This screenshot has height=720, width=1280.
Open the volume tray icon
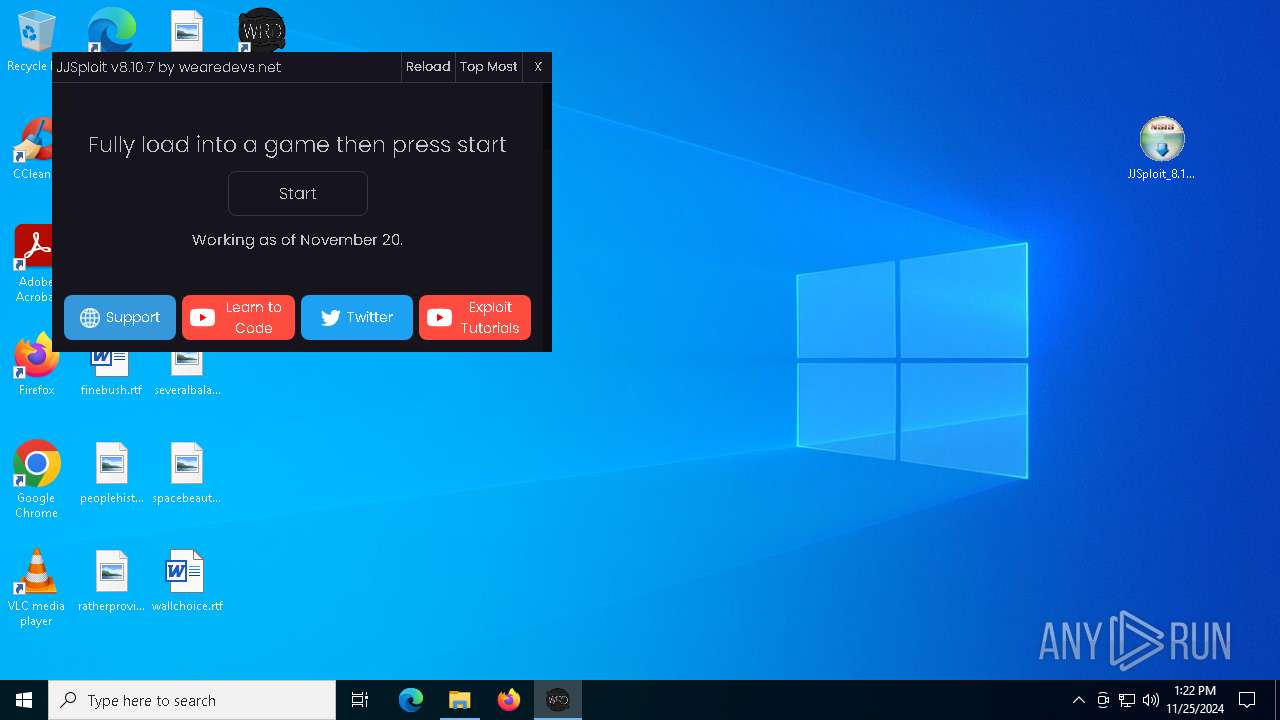tap(1151, 700)
